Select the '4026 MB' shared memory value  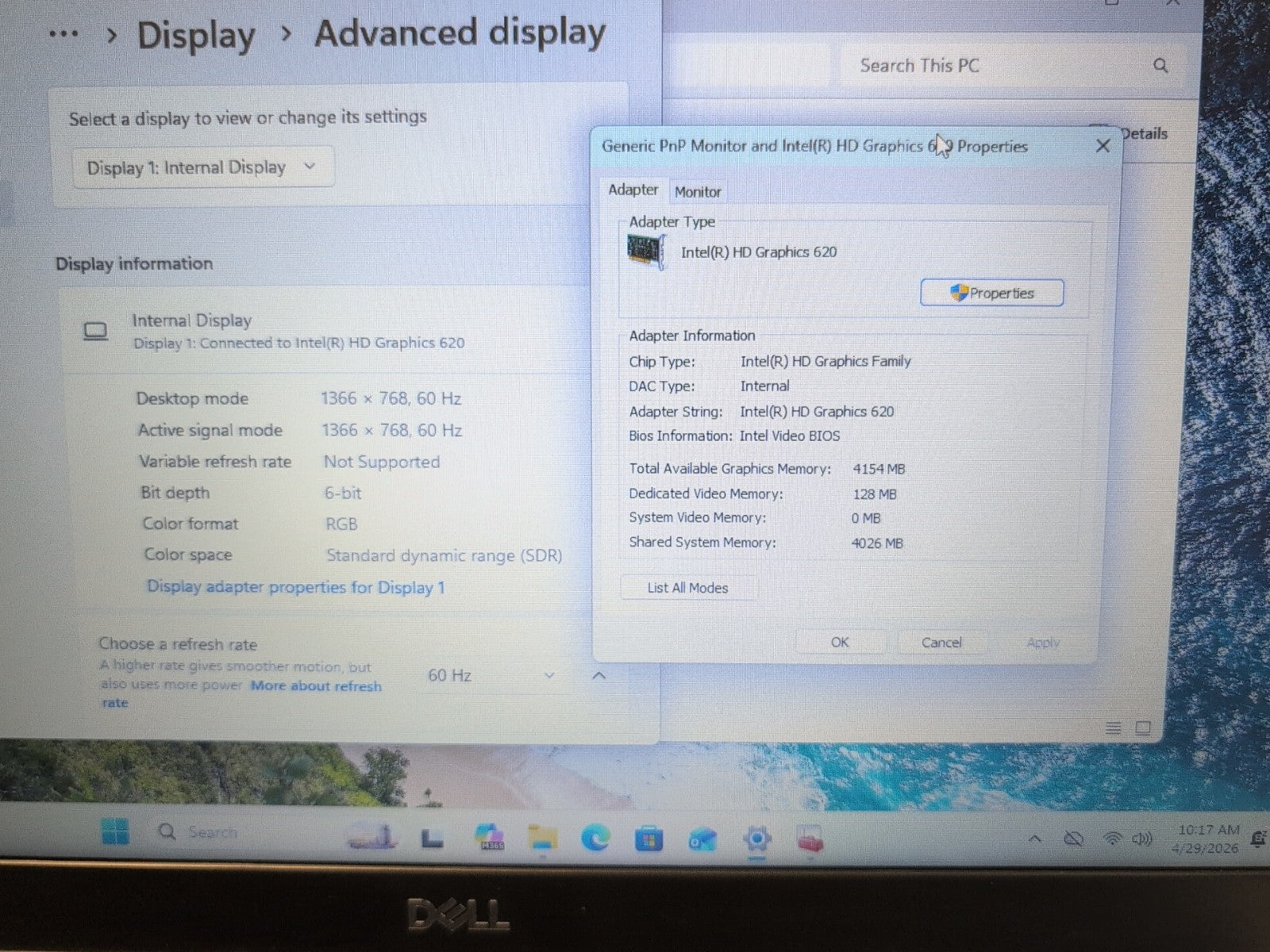877,543
